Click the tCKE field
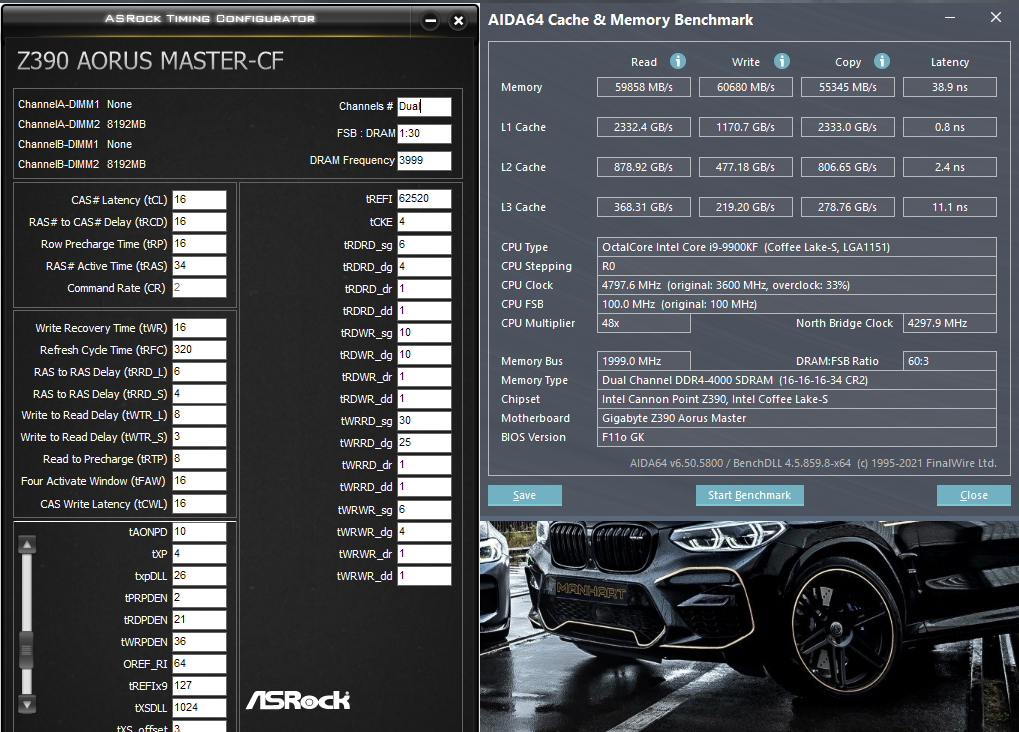This screenshot has height=732, width=1019. (424, 222)
